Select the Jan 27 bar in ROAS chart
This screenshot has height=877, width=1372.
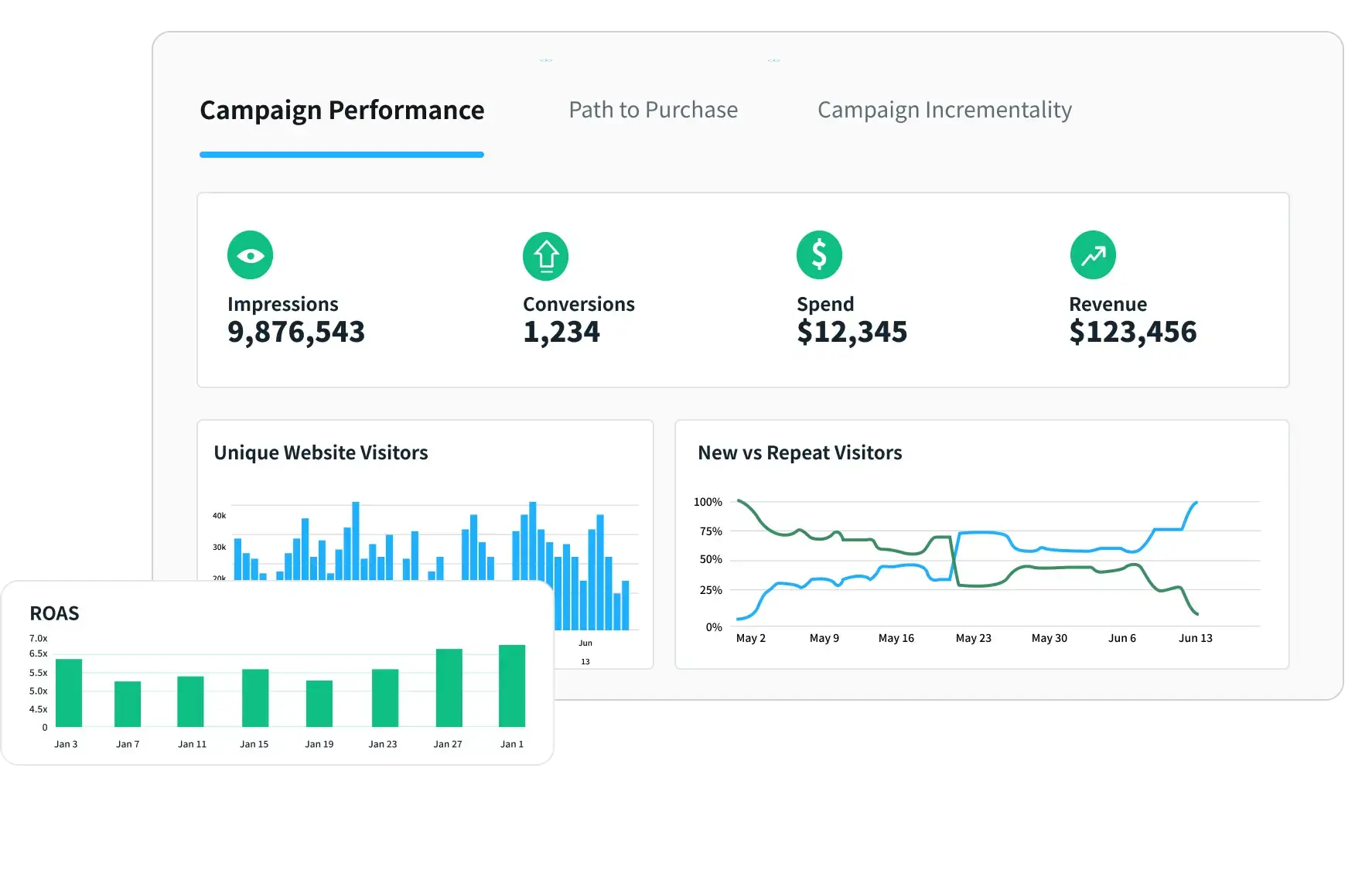(x=449, y=688)
